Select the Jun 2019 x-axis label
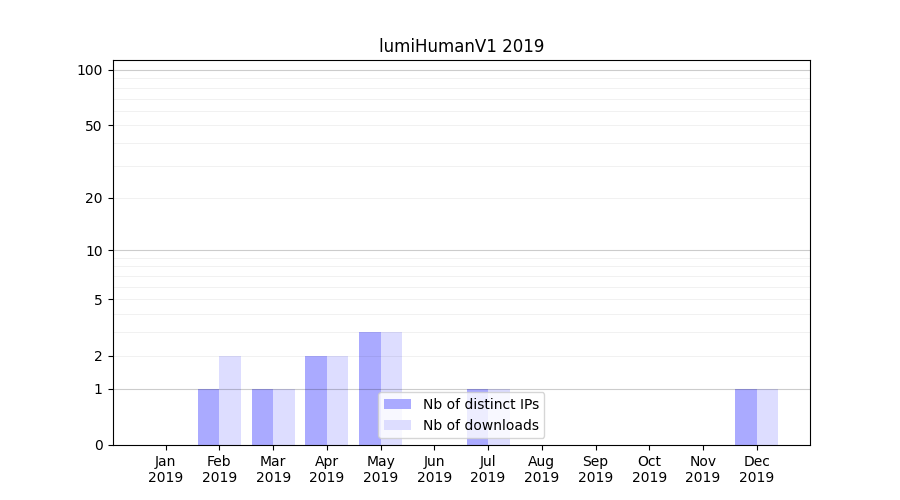This screenshot has height=500, width=900. [434, 469]
